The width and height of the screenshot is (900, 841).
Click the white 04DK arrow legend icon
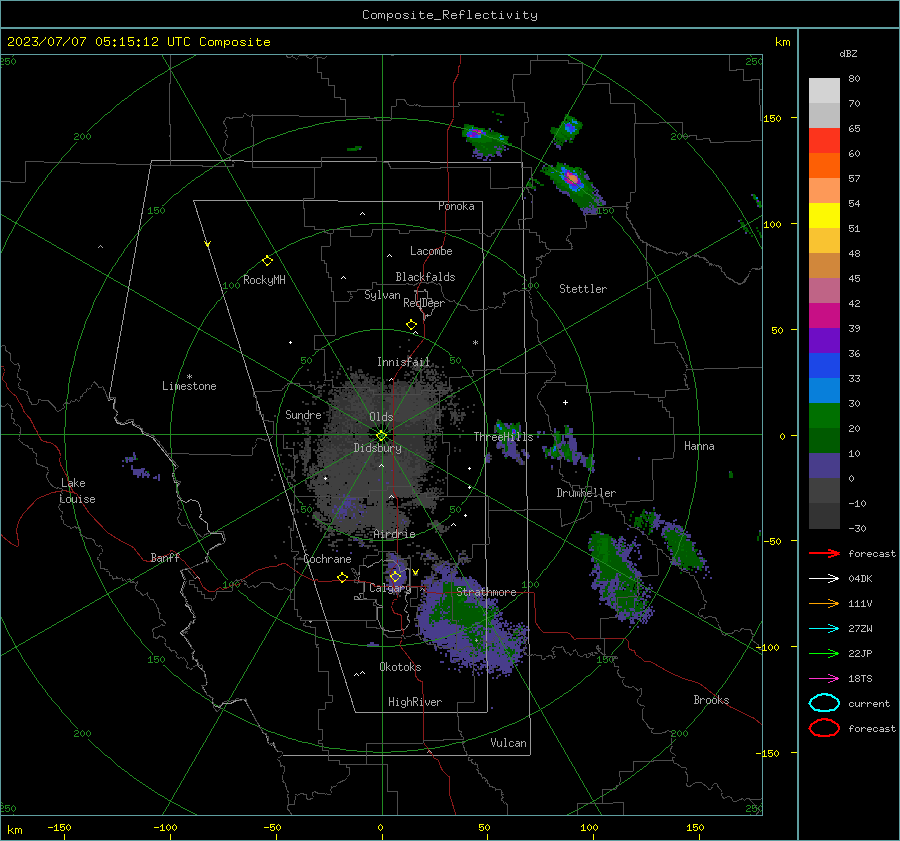point(824,578)
